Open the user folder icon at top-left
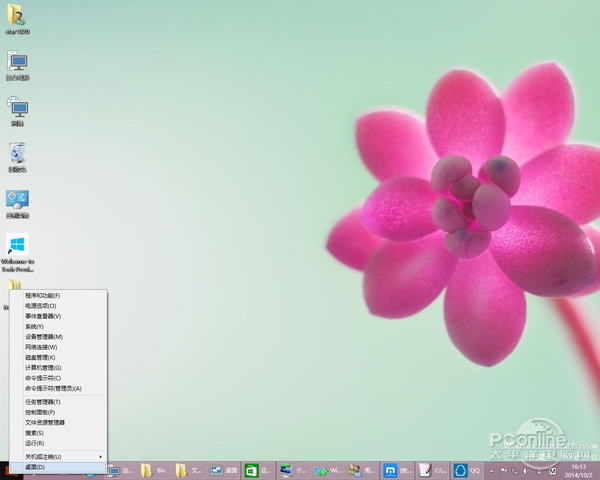The height and width of the screenshot is (480, 600). point(17,16)
